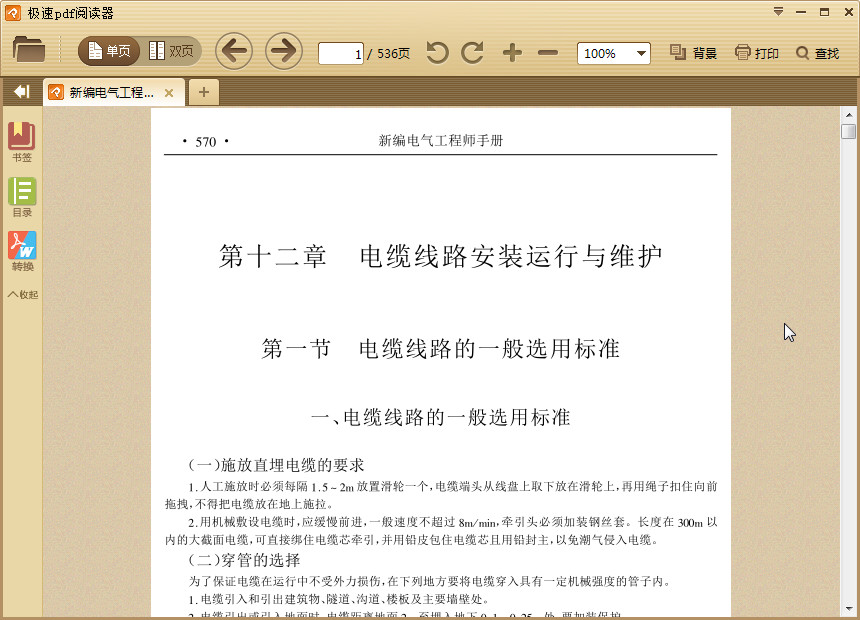Image resolution: width=860 pixels, height=620 pixels.
Task: Rotate page clockwise
Action: (472, 53)
